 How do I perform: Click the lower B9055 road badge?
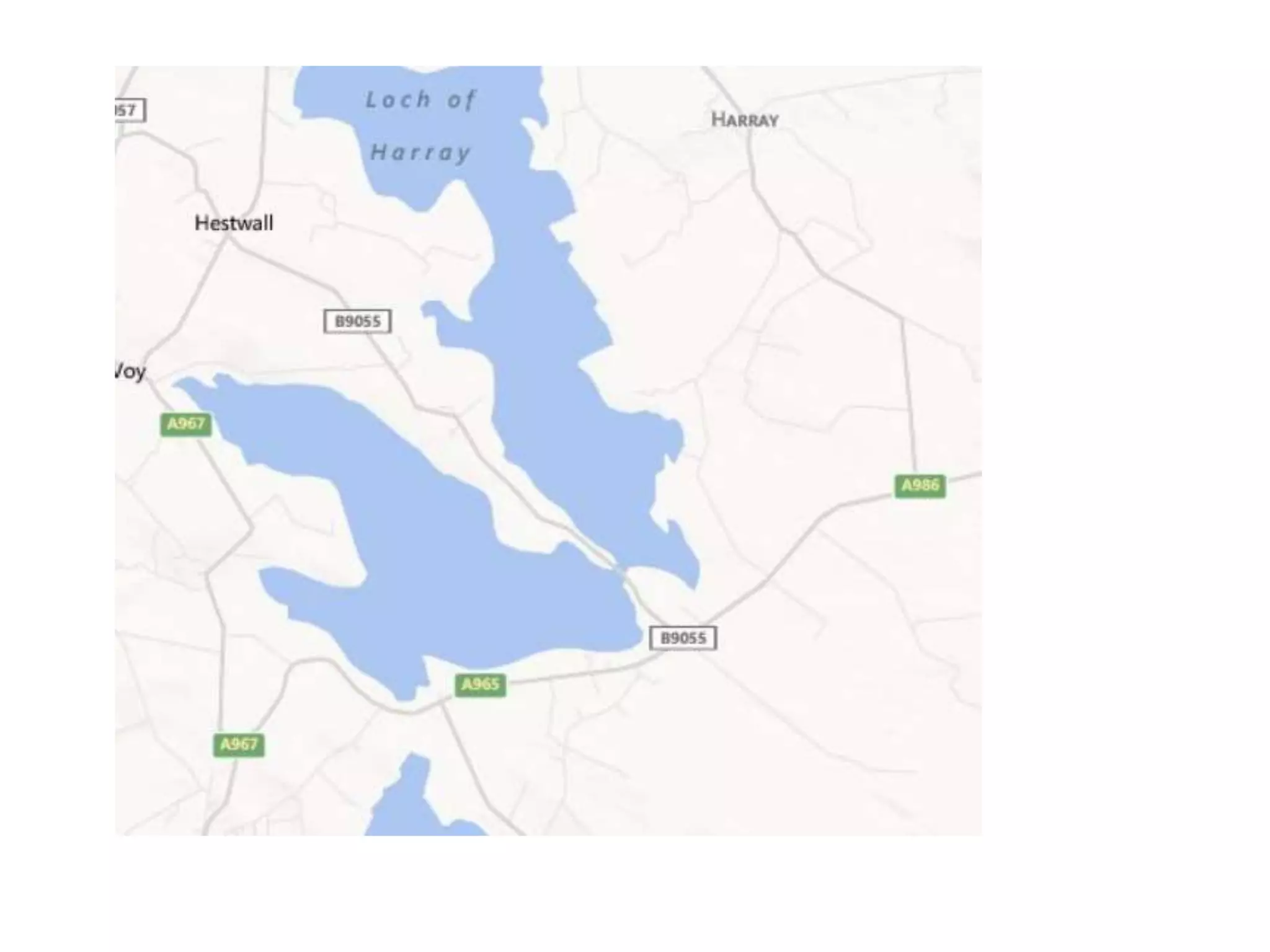point(683,638)
